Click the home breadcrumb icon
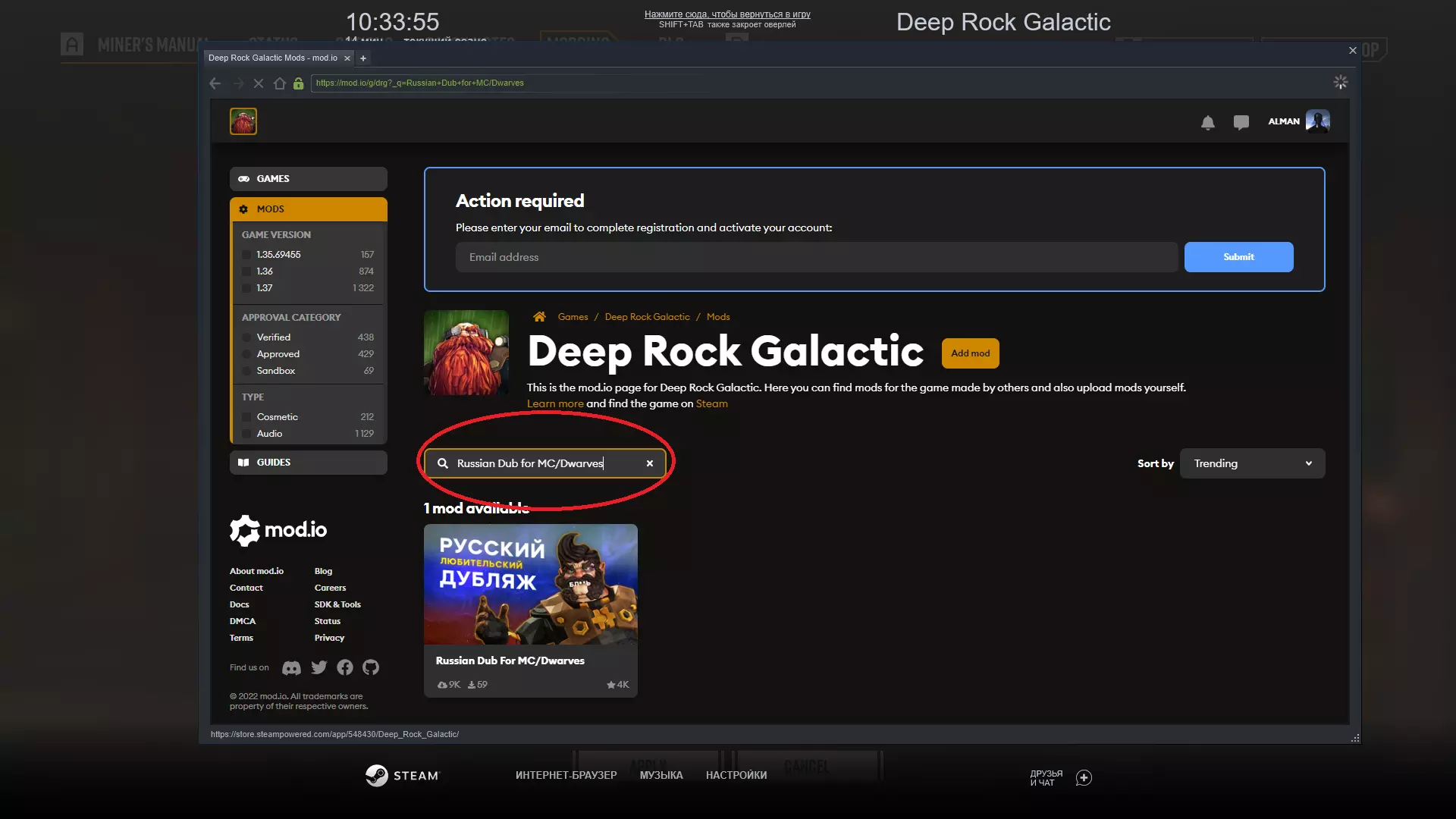1456x819 pixels. (539, 317)
